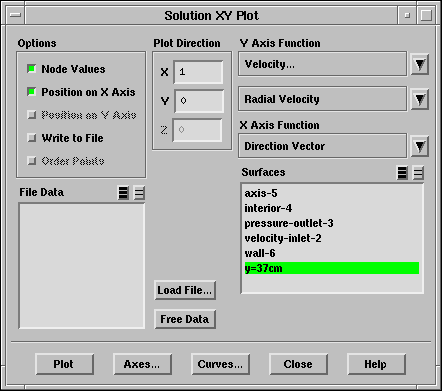Image resolution: width=442 pixels, height=391 pixels.
Task: Select velocity-inlet-2 surface
Action: (x=332, y=238)
